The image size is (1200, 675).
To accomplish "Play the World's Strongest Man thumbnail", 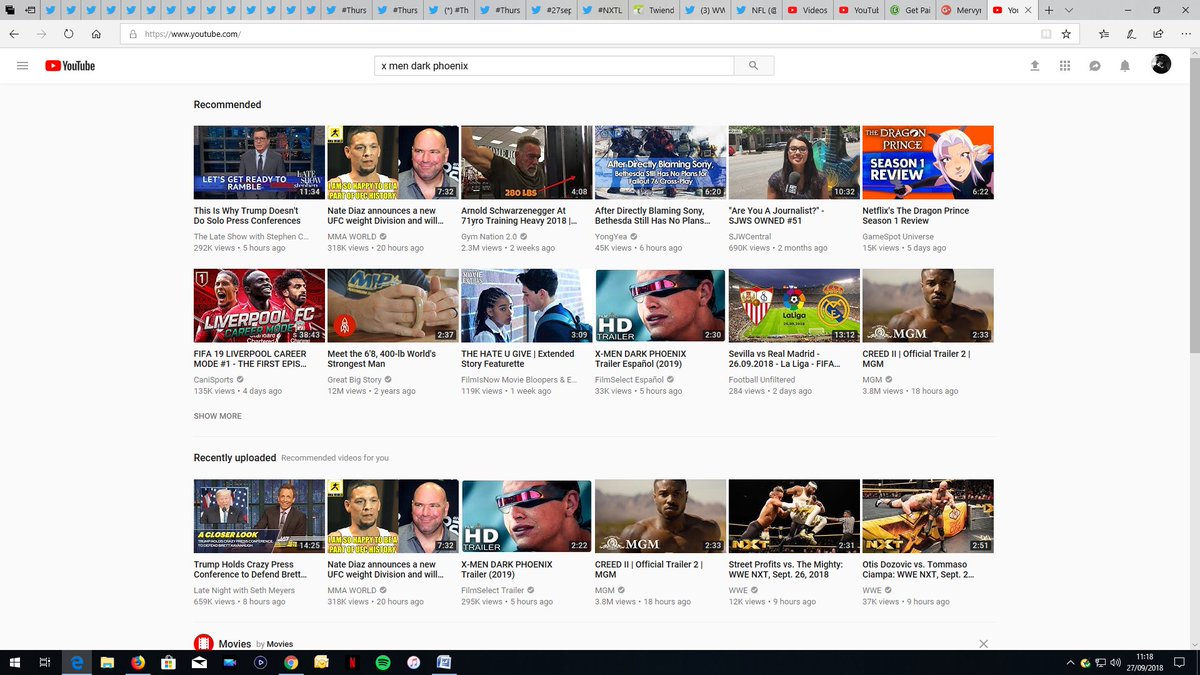I will (393, 305).
